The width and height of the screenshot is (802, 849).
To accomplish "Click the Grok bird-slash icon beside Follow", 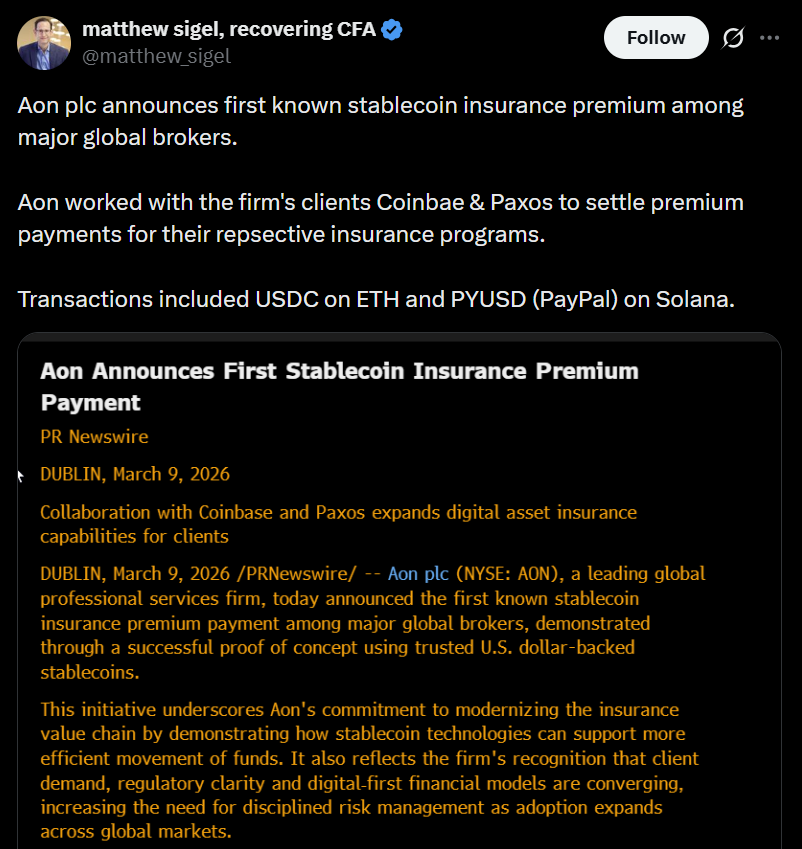I will pyautogui.click(x=733, y=37).
